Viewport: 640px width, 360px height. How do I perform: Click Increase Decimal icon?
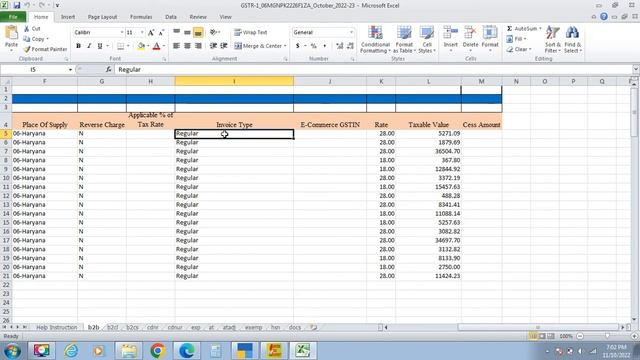pos(339,46)
